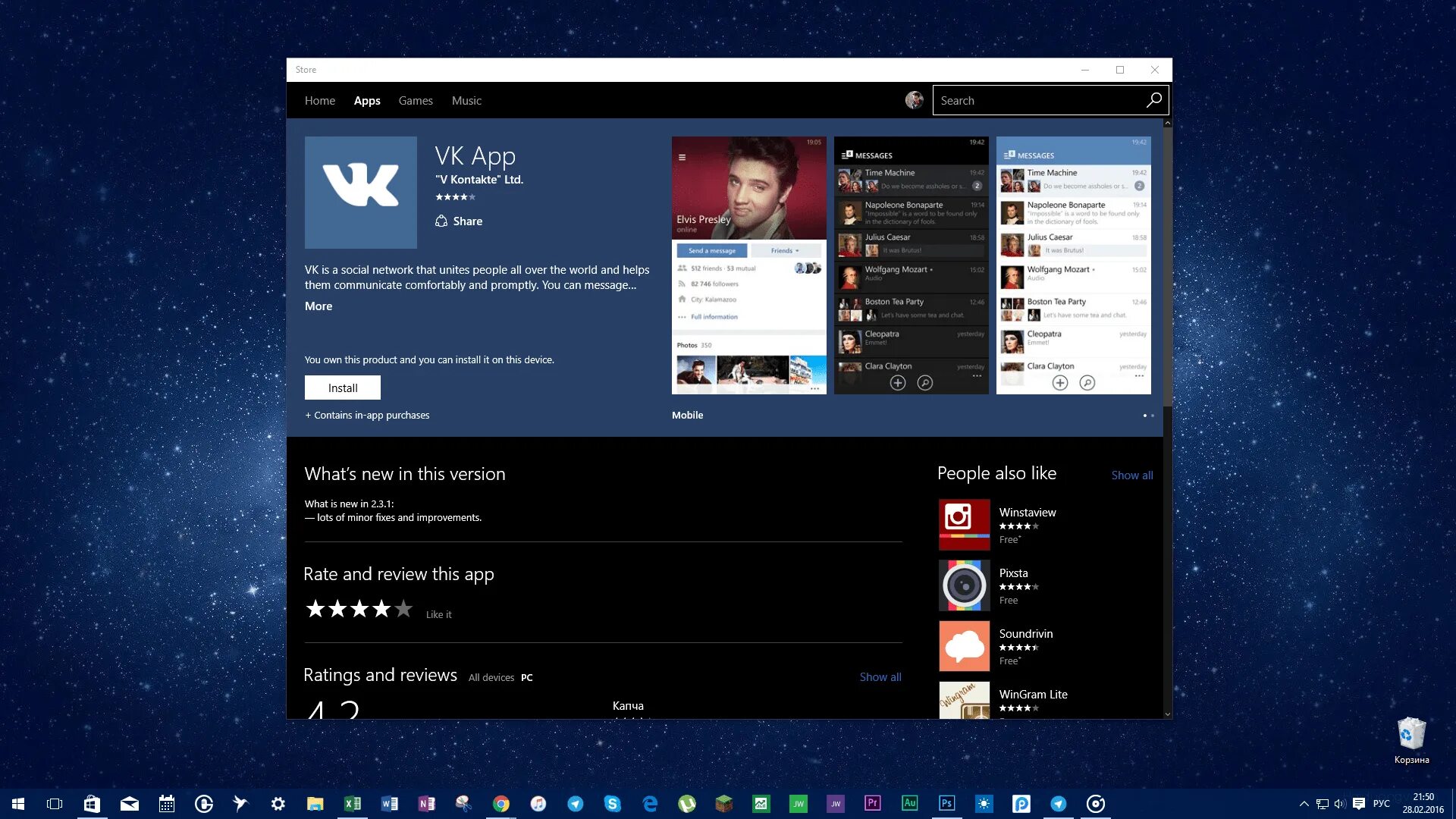This screenshot has height=819, width=1456.
Task: Launch Photoshop from the taskbar
Action: click(947, 804)
